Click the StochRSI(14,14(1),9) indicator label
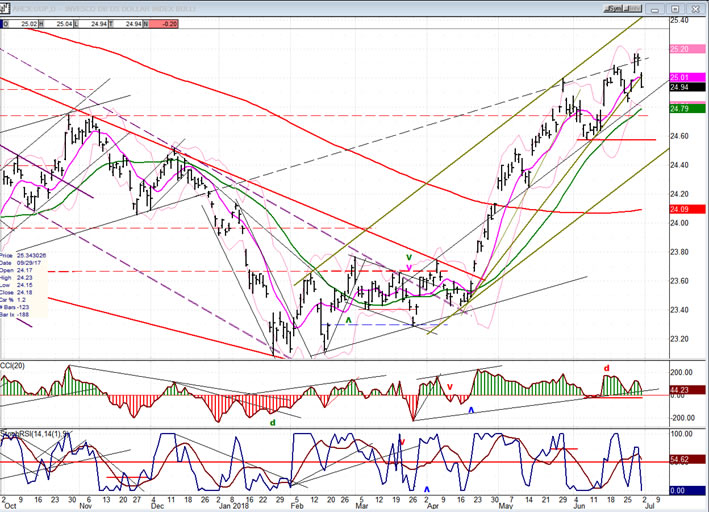709x512 pixels. 35,434
